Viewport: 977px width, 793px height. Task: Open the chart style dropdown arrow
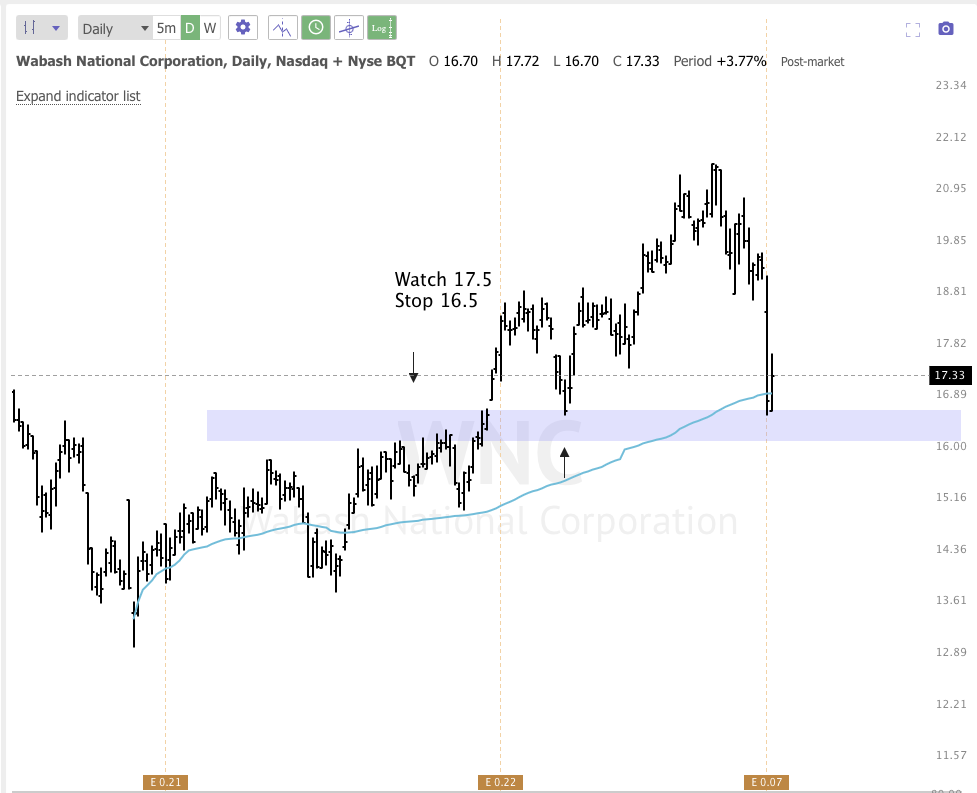[57, 27]
